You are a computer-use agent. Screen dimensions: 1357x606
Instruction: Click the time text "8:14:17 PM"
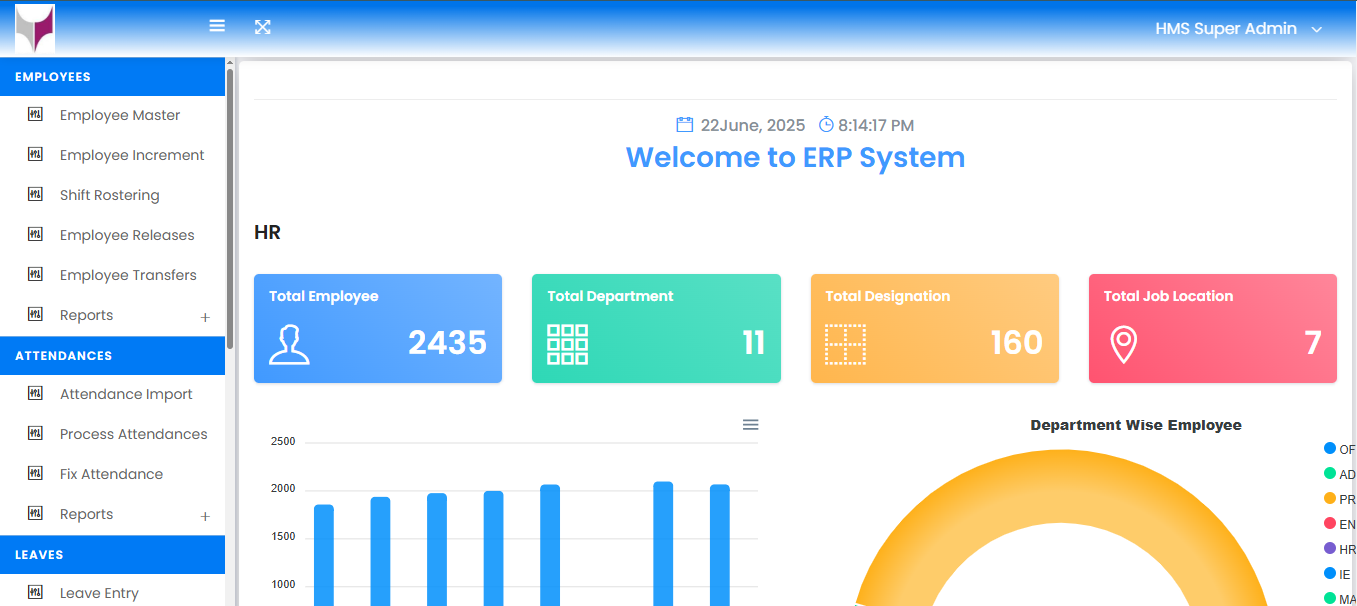coord(876,126)
